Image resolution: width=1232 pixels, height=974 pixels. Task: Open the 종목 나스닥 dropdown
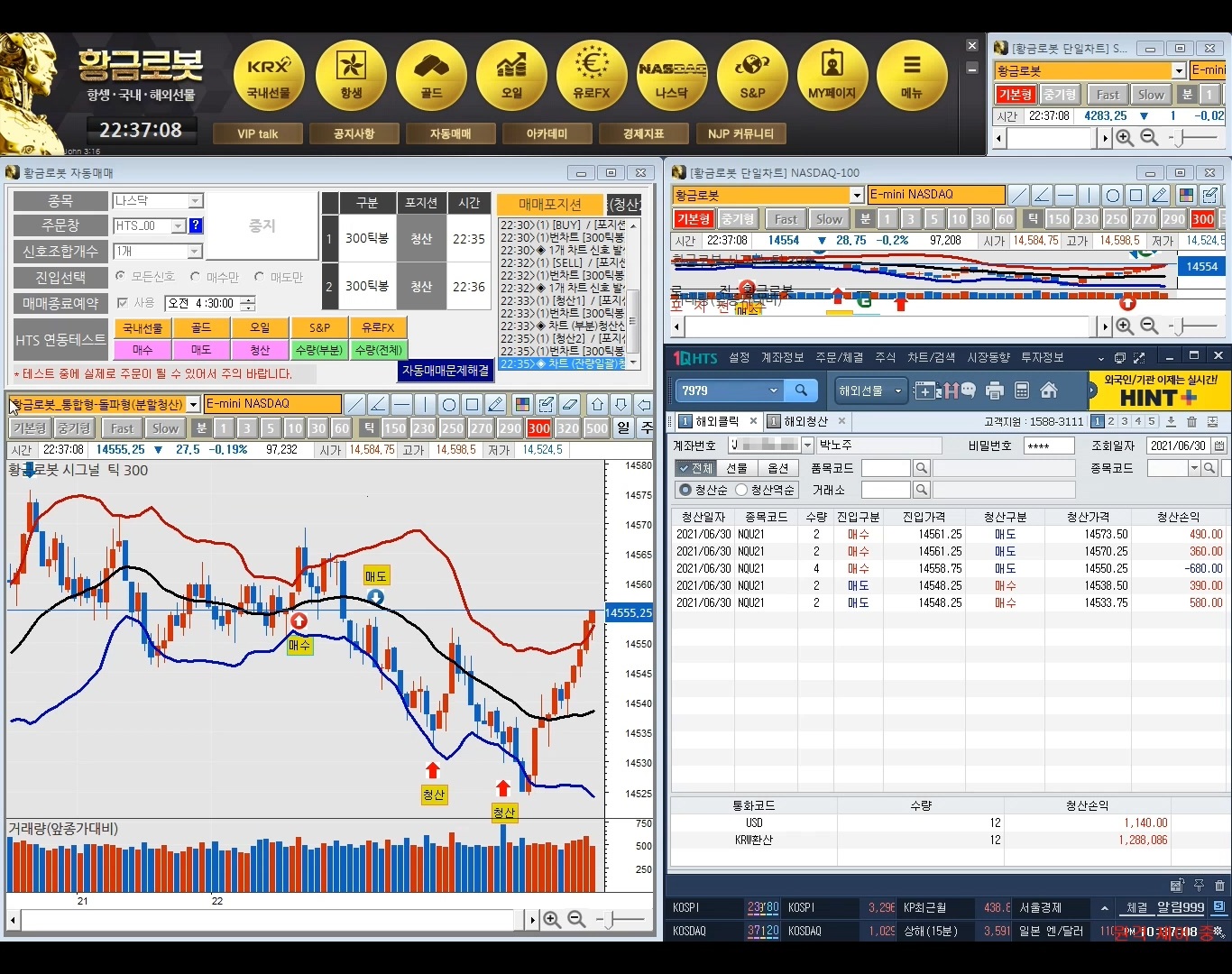pos(196,201)
